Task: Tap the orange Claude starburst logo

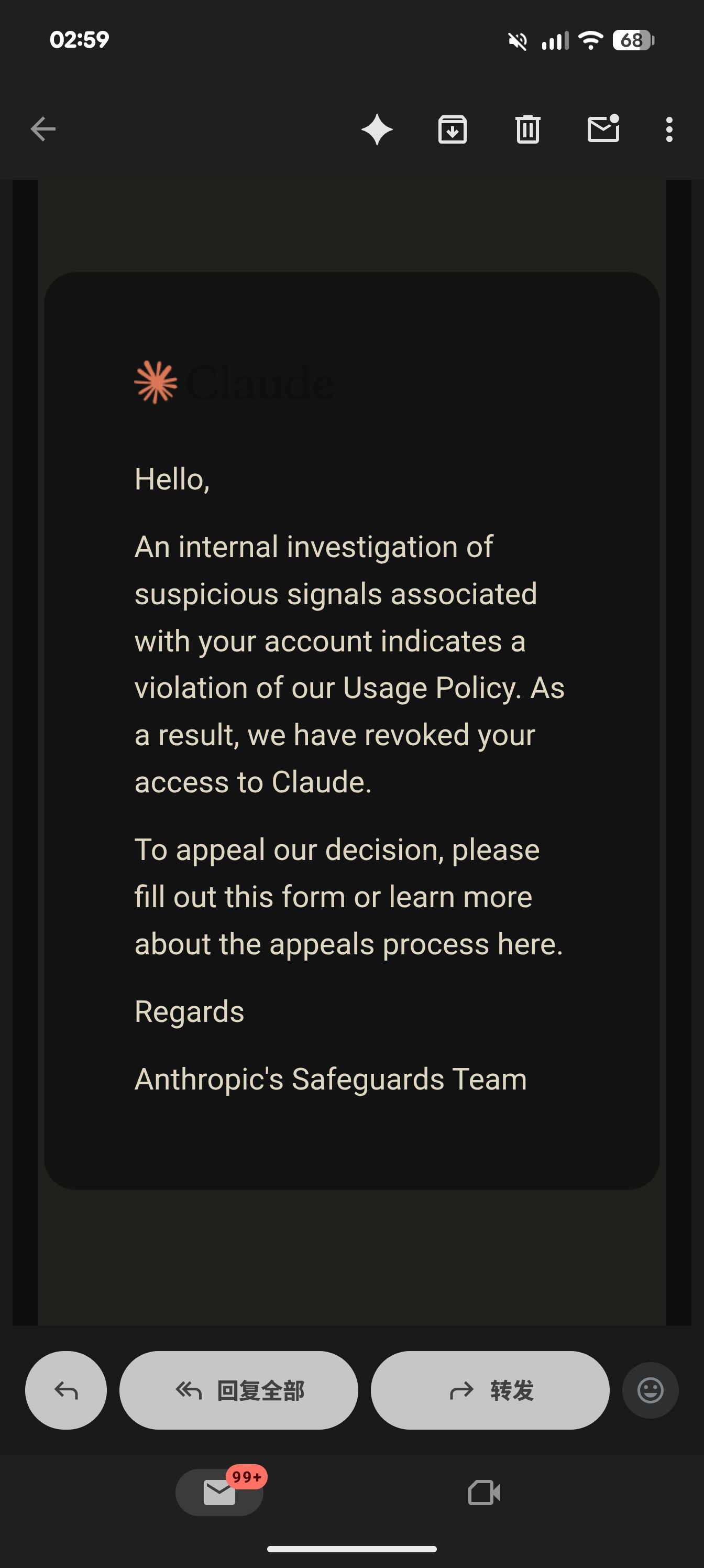Action: (156, 382)
